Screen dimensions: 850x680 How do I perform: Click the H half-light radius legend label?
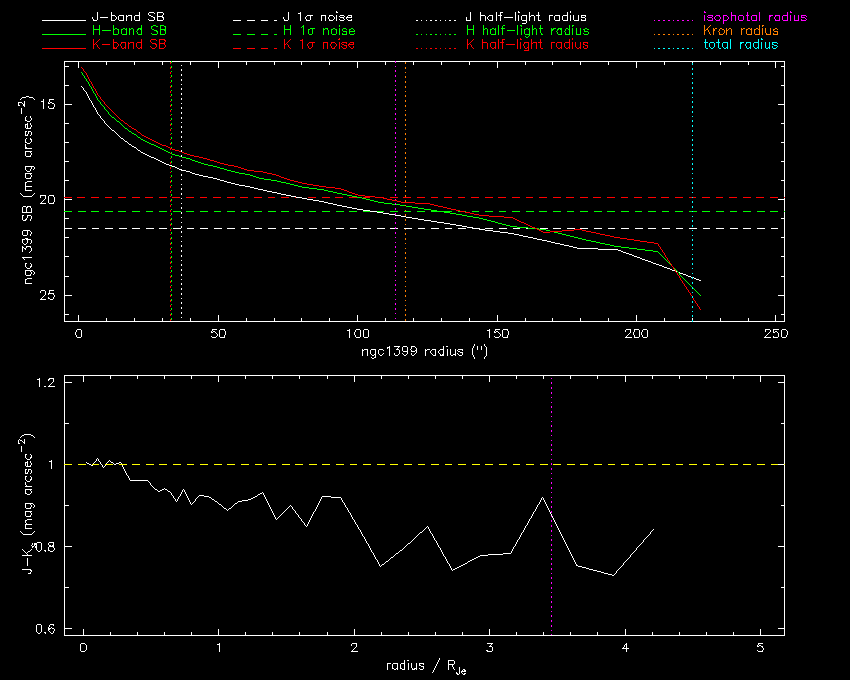tap(526, 32)
